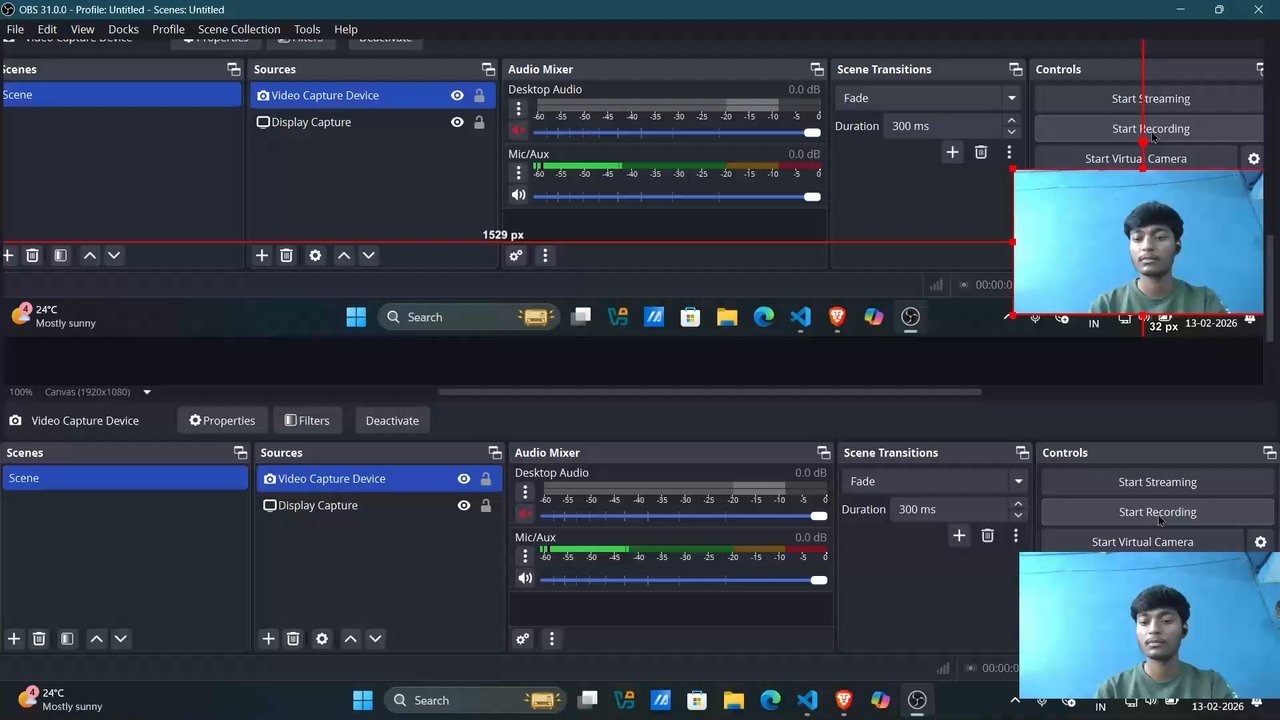1280x720 pixels.
Task: Increase Duration with the up arrow in bottom dock
Action: point(1018,504)
